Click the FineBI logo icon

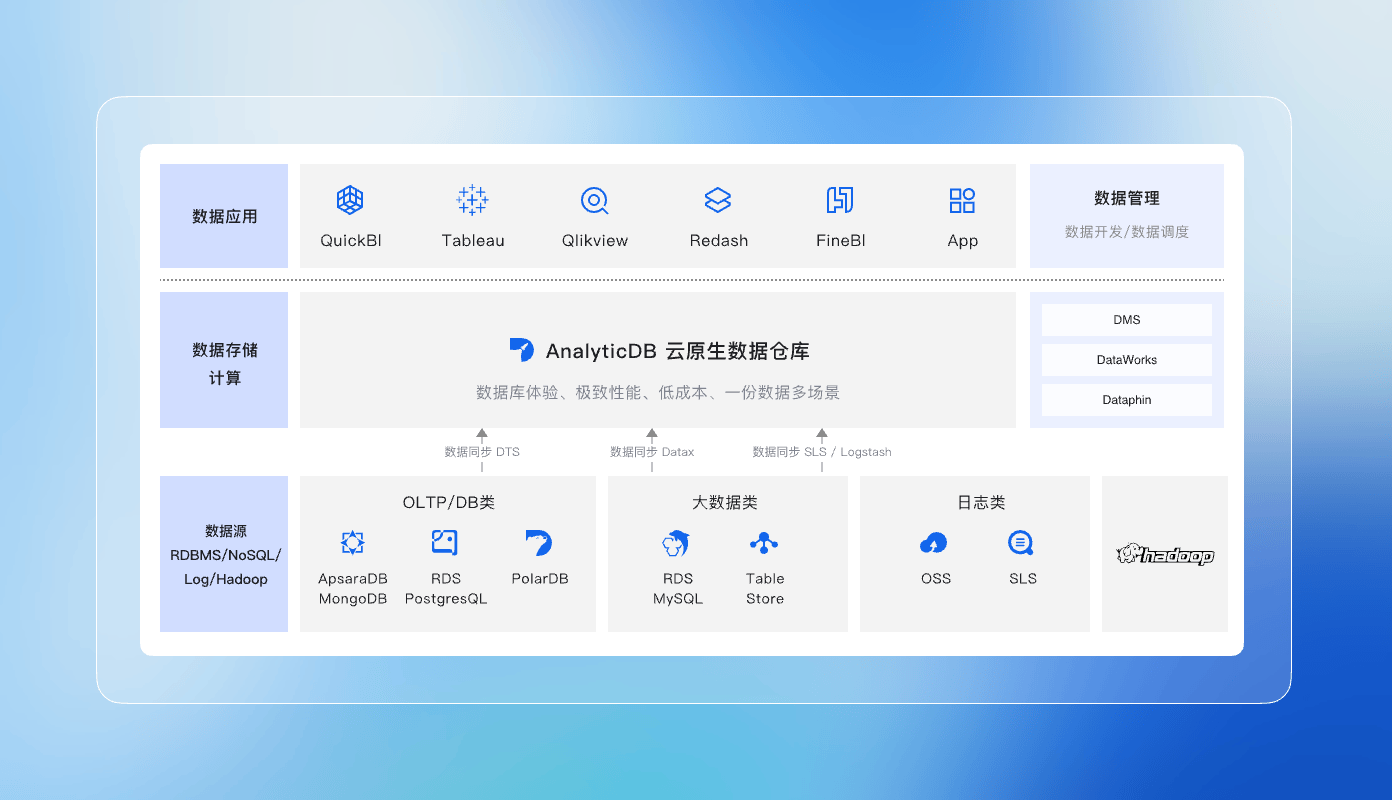tap(840, 200)
